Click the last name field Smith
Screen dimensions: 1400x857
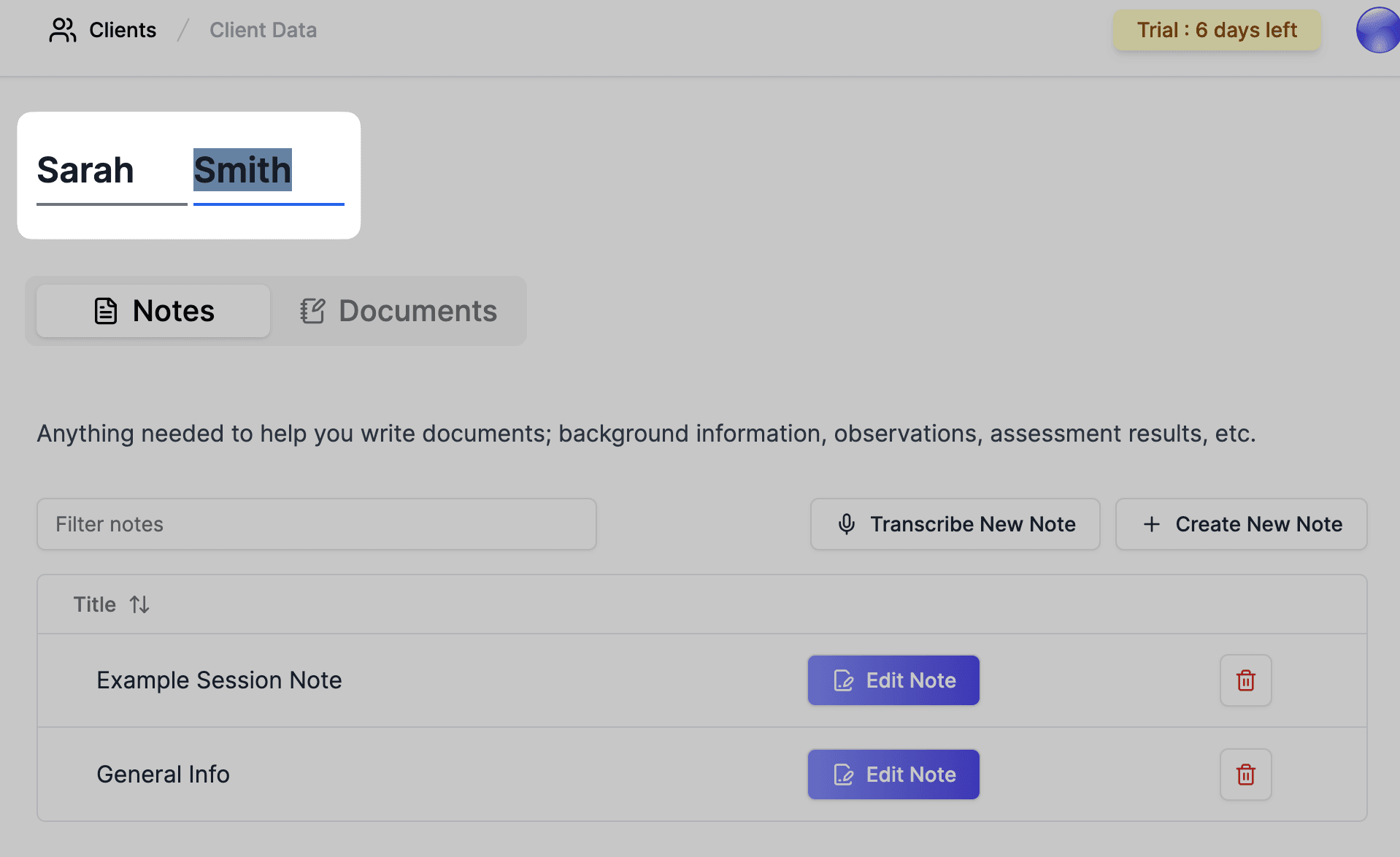click(268, 171)
